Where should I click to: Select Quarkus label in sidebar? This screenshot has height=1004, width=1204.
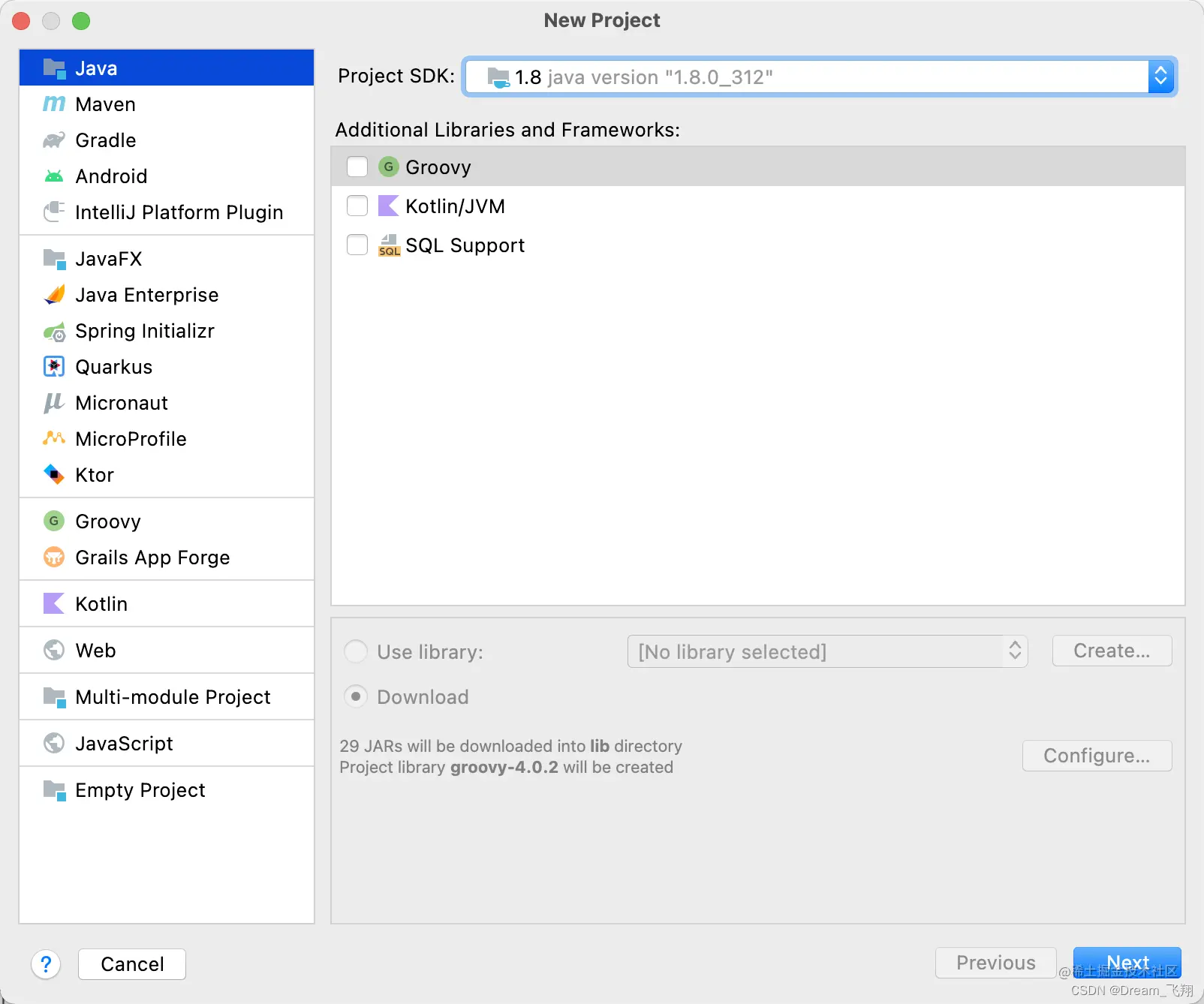(114, 367)
